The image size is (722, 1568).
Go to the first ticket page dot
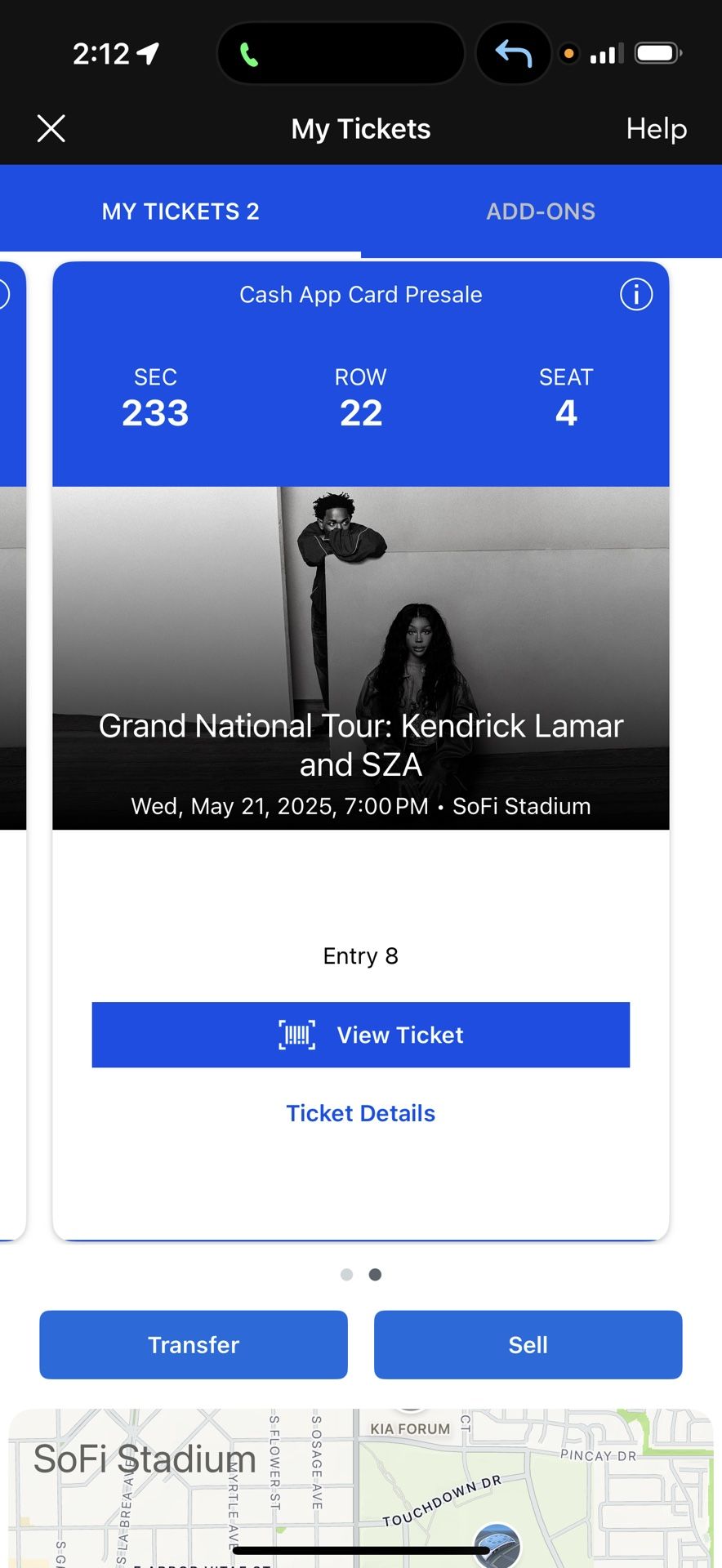coord(347,1275)
